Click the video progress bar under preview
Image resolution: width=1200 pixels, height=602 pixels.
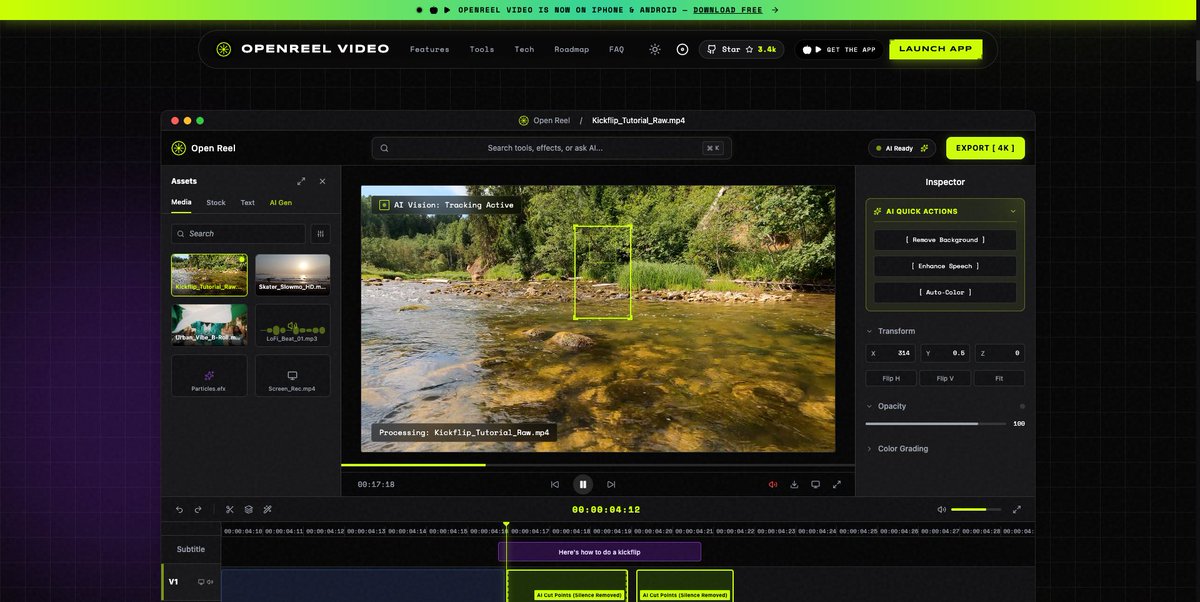pyautogui.click(x=597, y=465)
